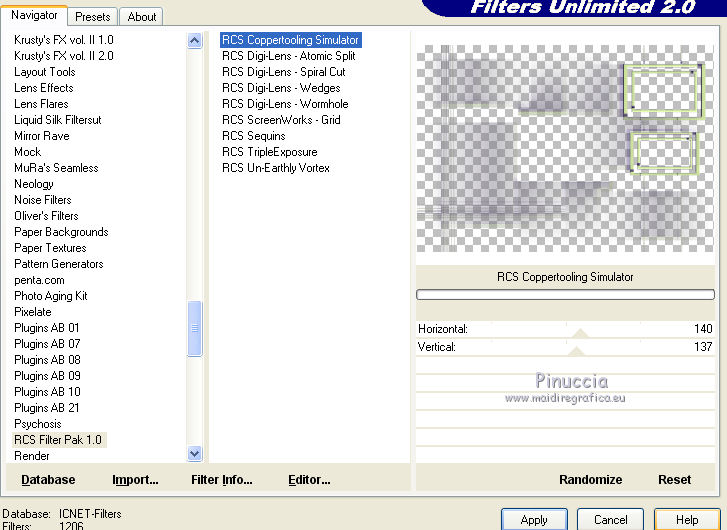This screenshot has height=530, width=727.
Task: Grab the category list scrollbar thumb
Action: click(x=195, y=328)
